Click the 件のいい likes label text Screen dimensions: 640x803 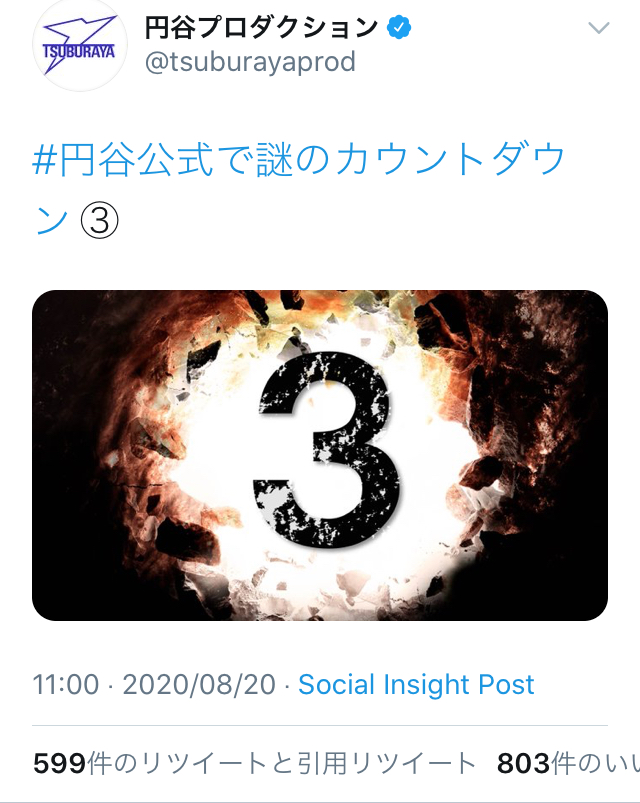(x=595, y=764)
